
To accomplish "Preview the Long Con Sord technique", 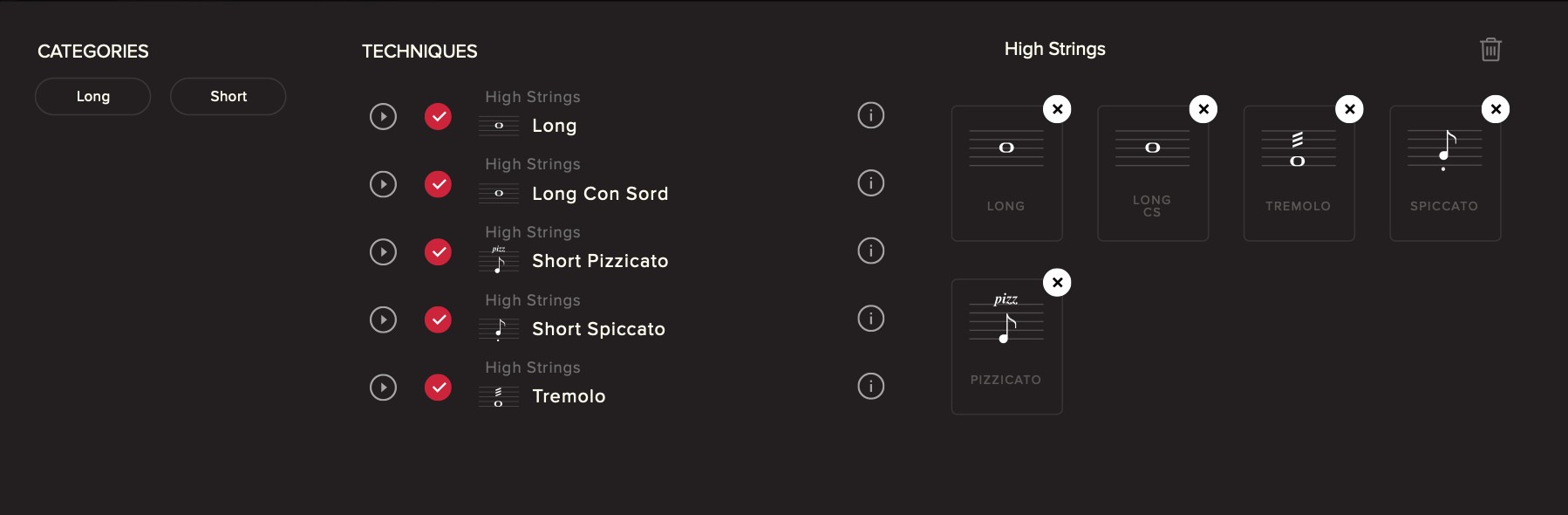I will [383, 184].
